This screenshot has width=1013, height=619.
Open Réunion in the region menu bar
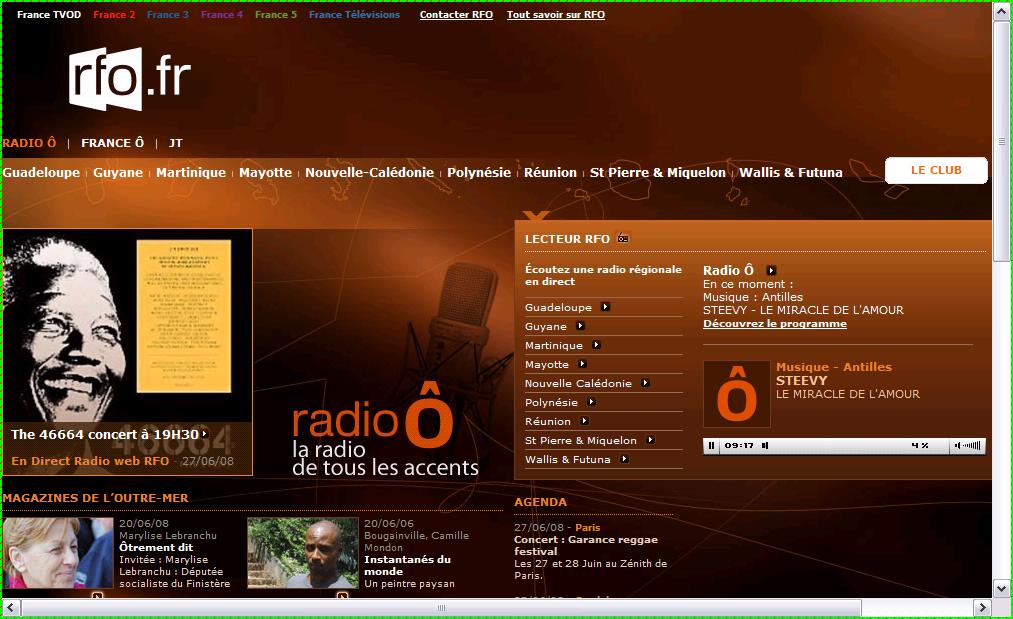coord(550,173)
